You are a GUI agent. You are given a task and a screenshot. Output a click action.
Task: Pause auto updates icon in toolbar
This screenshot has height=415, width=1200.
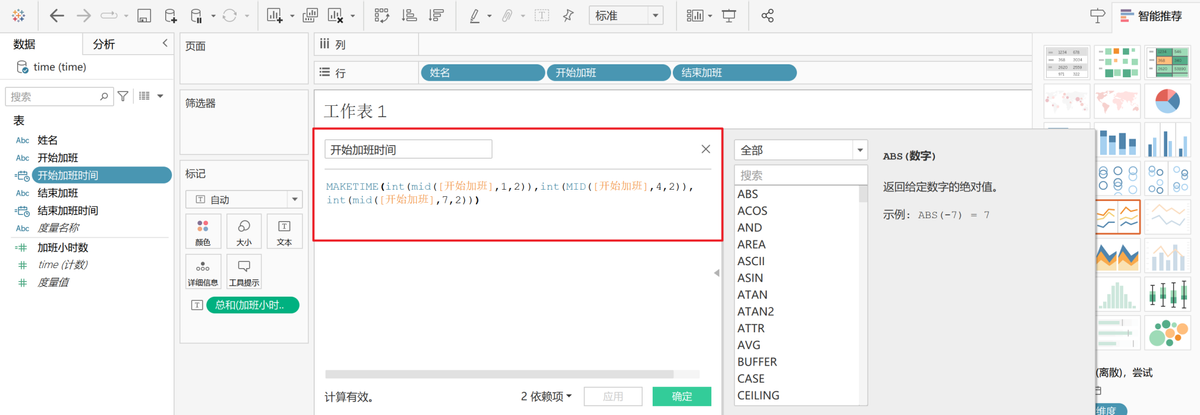[x=196, y=16]
